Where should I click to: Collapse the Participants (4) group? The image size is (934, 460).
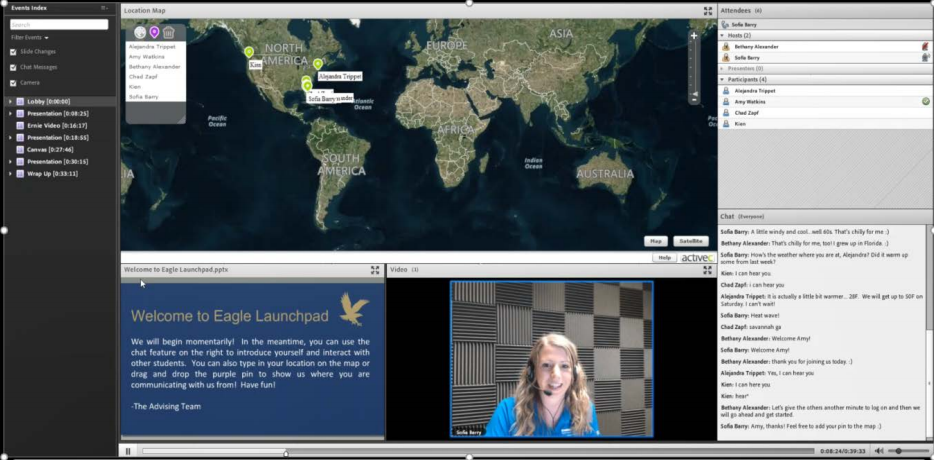point(723,79)
